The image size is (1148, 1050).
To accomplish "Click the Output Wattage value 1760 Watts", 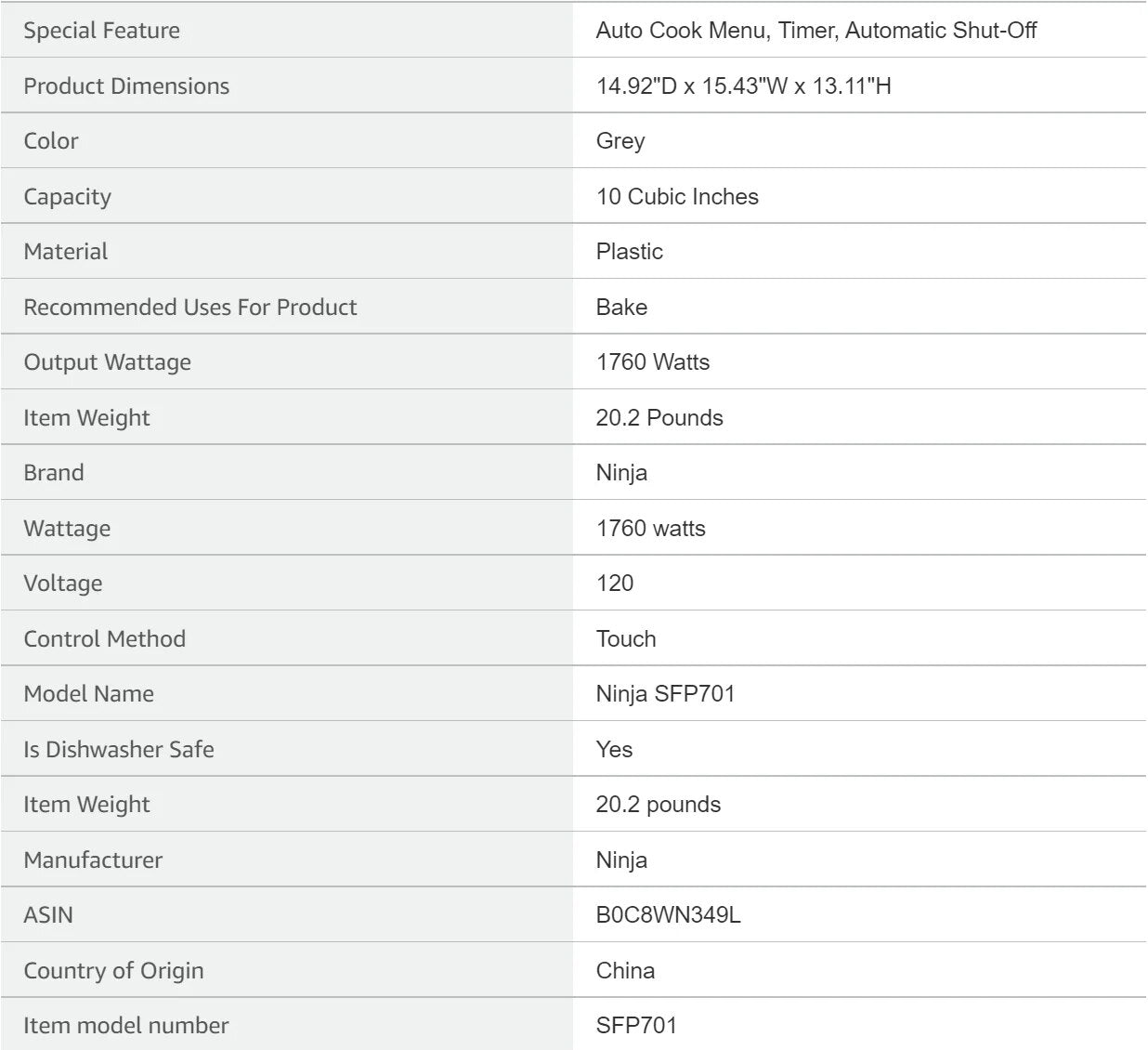I will 652,362.
